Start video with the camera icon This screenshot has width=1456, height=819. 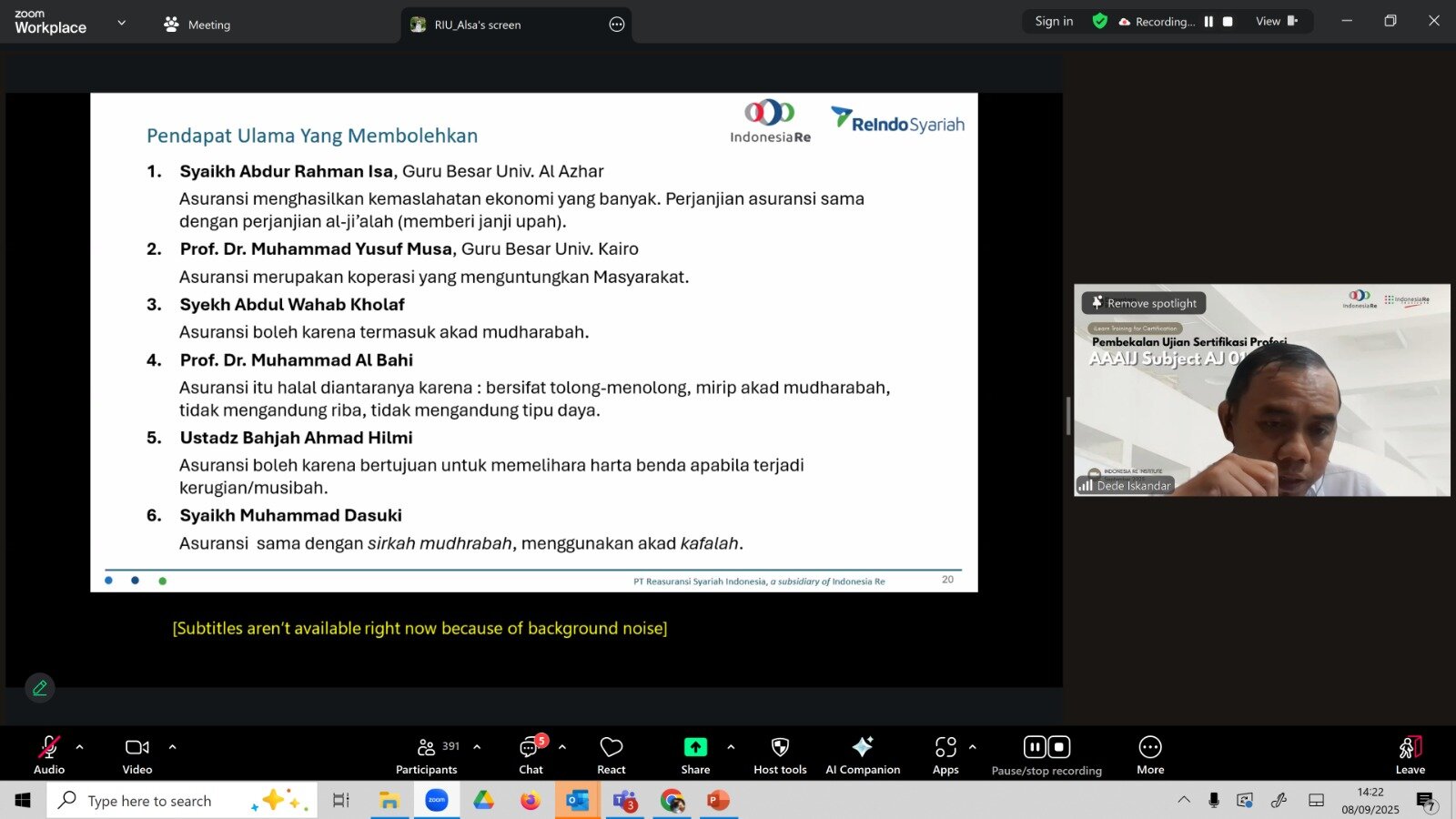(136, 746)
